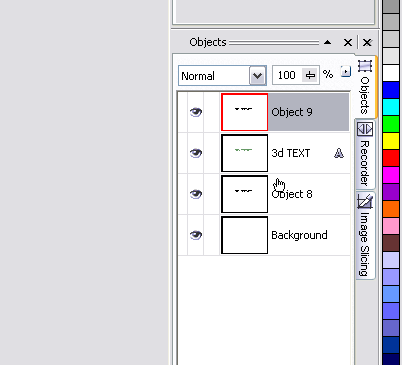The image size is (402, 365).
Task: Hide the Object 9 layer eye icon
Action: pyautogui.click(x=196, y=112)
